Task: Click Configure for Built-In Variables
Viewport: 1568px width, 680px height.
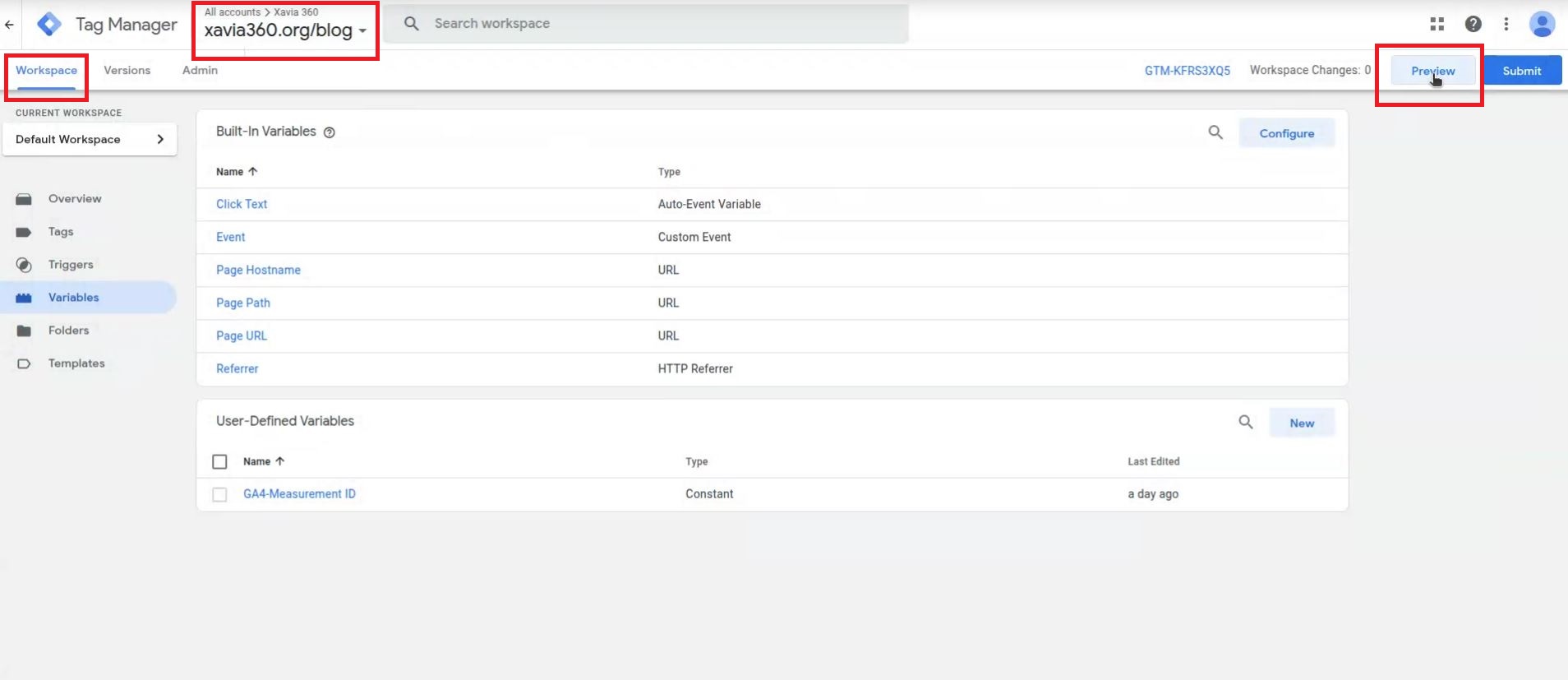Action: tap(1287, 133)
